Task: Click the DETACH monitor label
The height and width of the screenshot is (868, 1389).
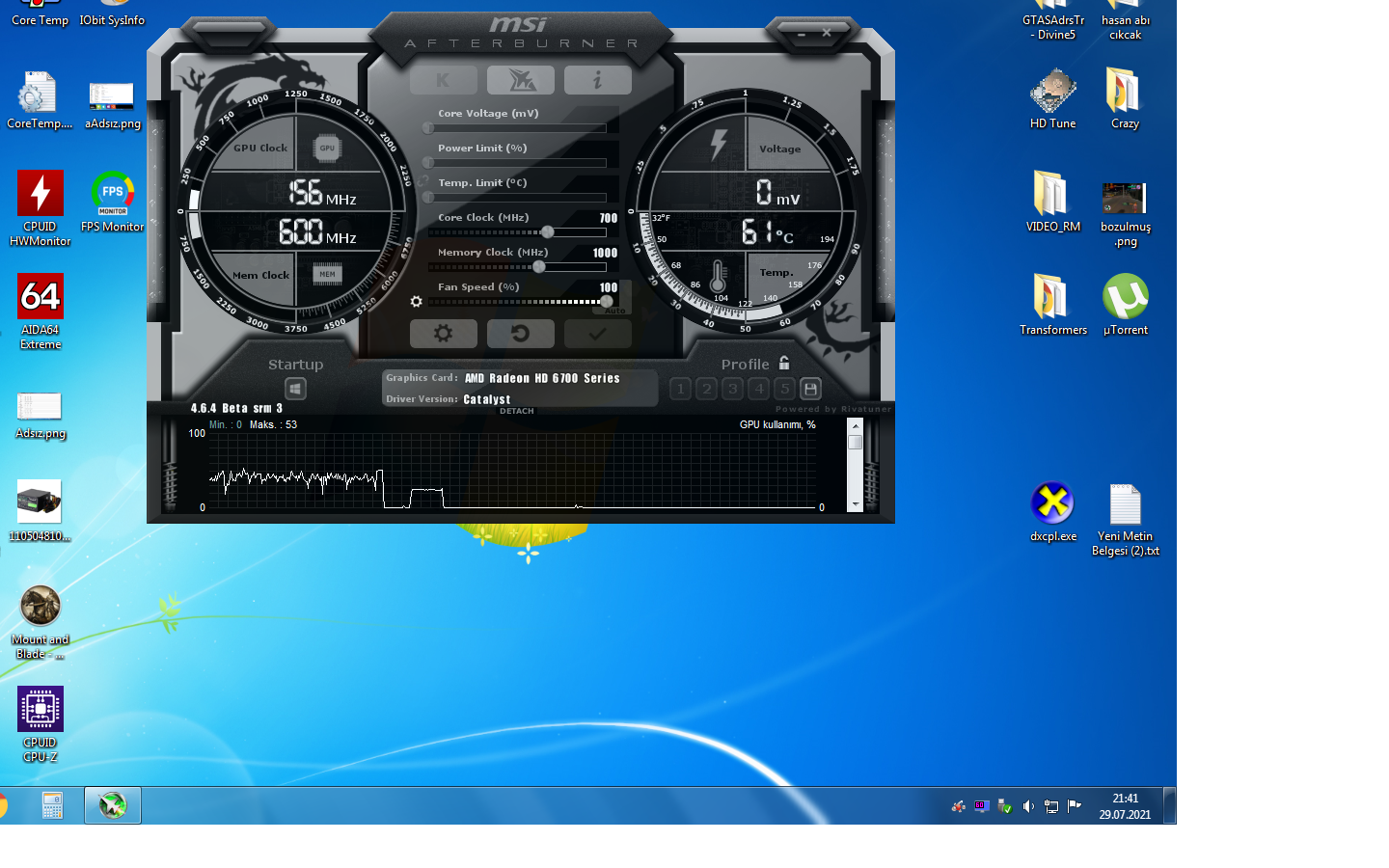Action: click(517, 411)
